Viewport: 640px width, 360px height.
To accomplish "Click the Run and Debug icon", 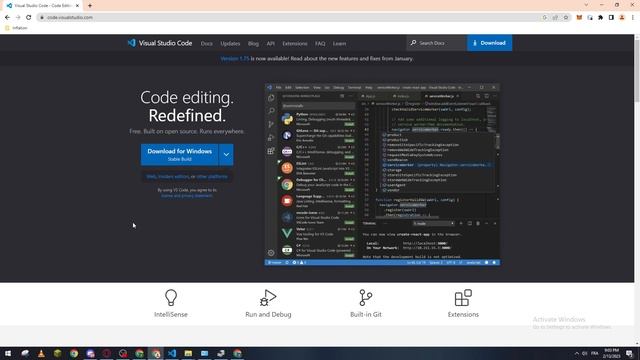I will pyautogui.click(x=268, y=298).
